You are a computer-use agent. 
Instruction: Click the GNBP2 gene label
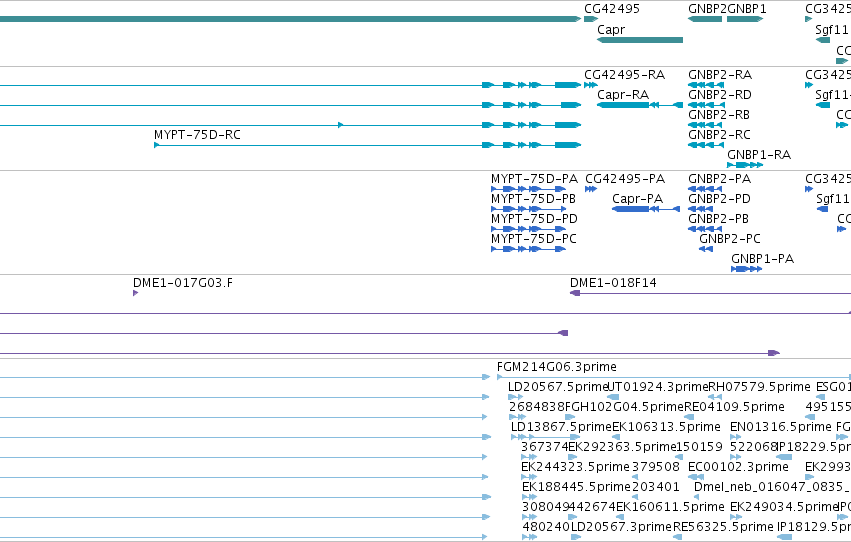coord(707,9)
